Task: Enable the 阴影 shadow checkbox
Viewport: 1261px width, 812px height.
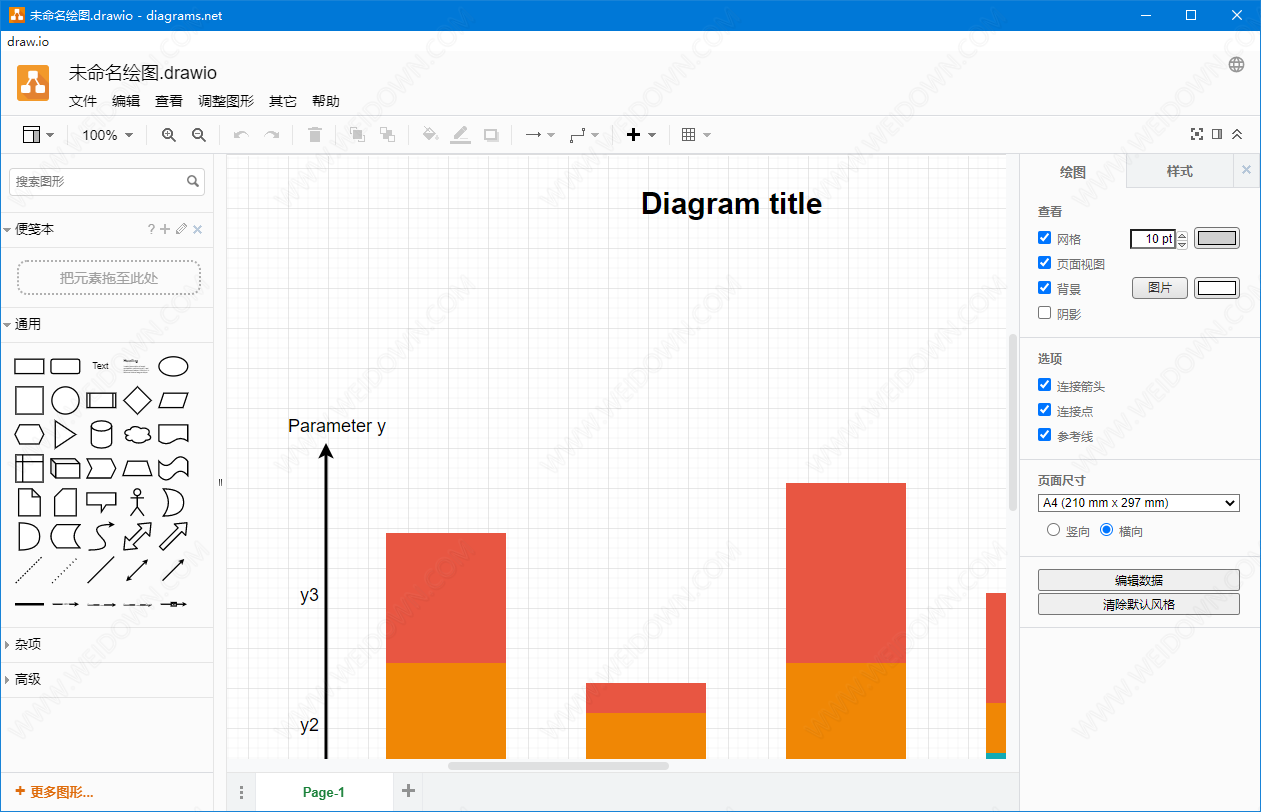Action: [x=1045, y=313]
